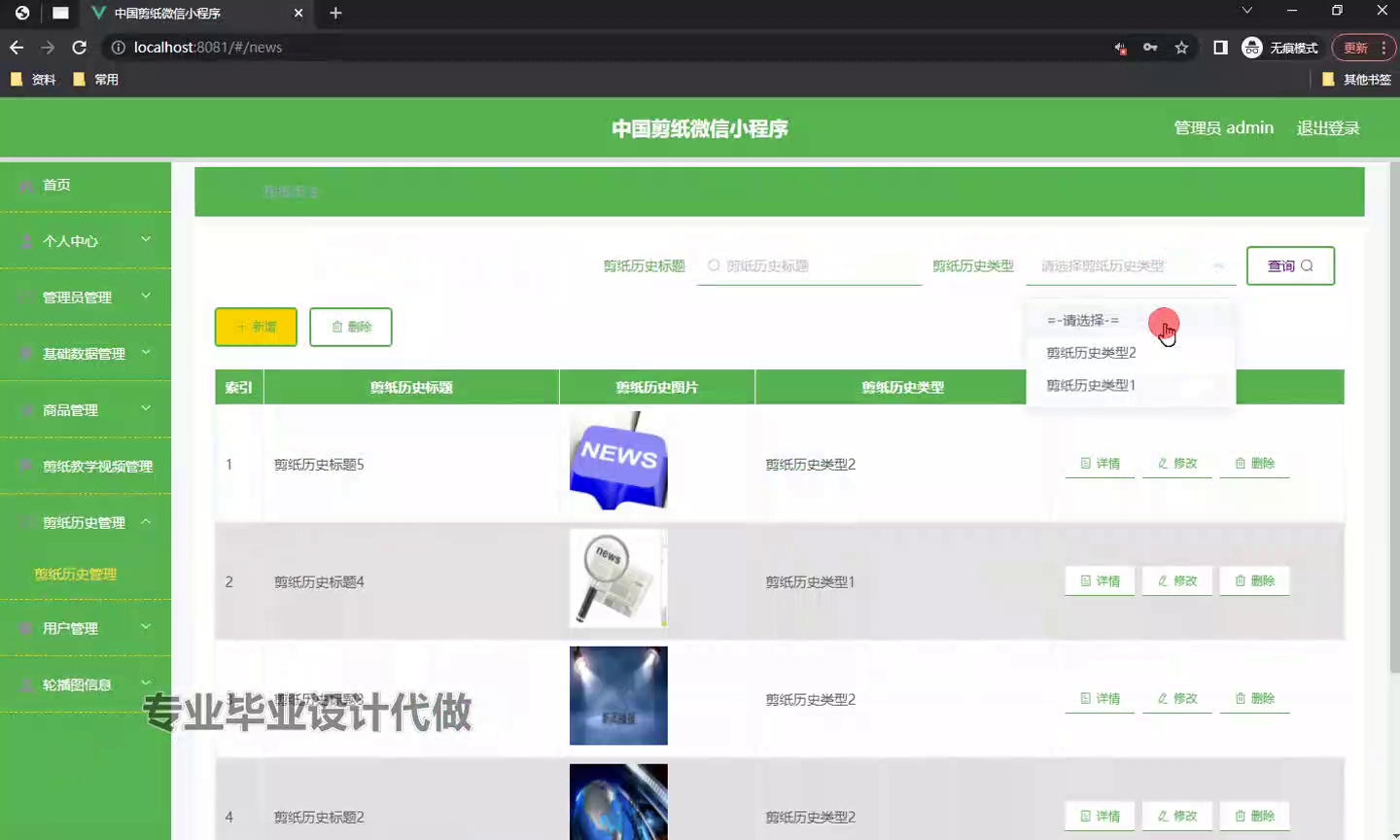This screenshot has width=1400, height=840.
Task: Click the 查询 search button
Action: pos(1290,265)
